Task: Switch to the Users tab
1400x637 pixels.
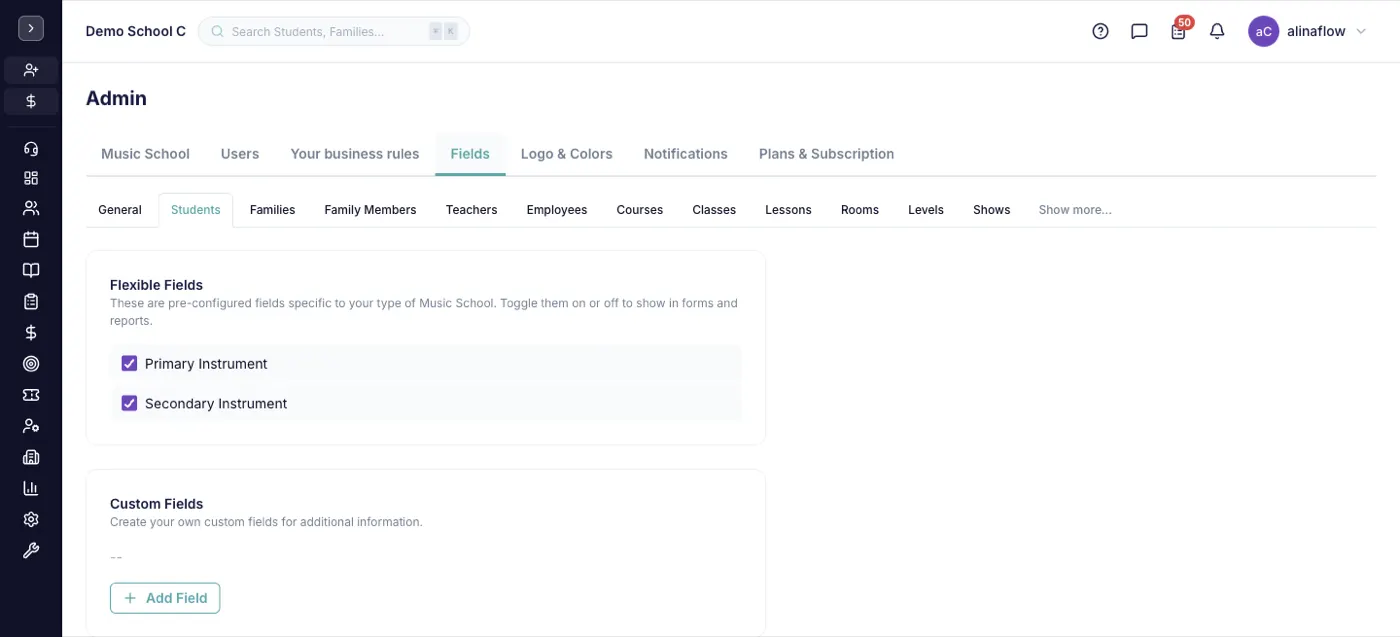Action: (x=240, y=154)
